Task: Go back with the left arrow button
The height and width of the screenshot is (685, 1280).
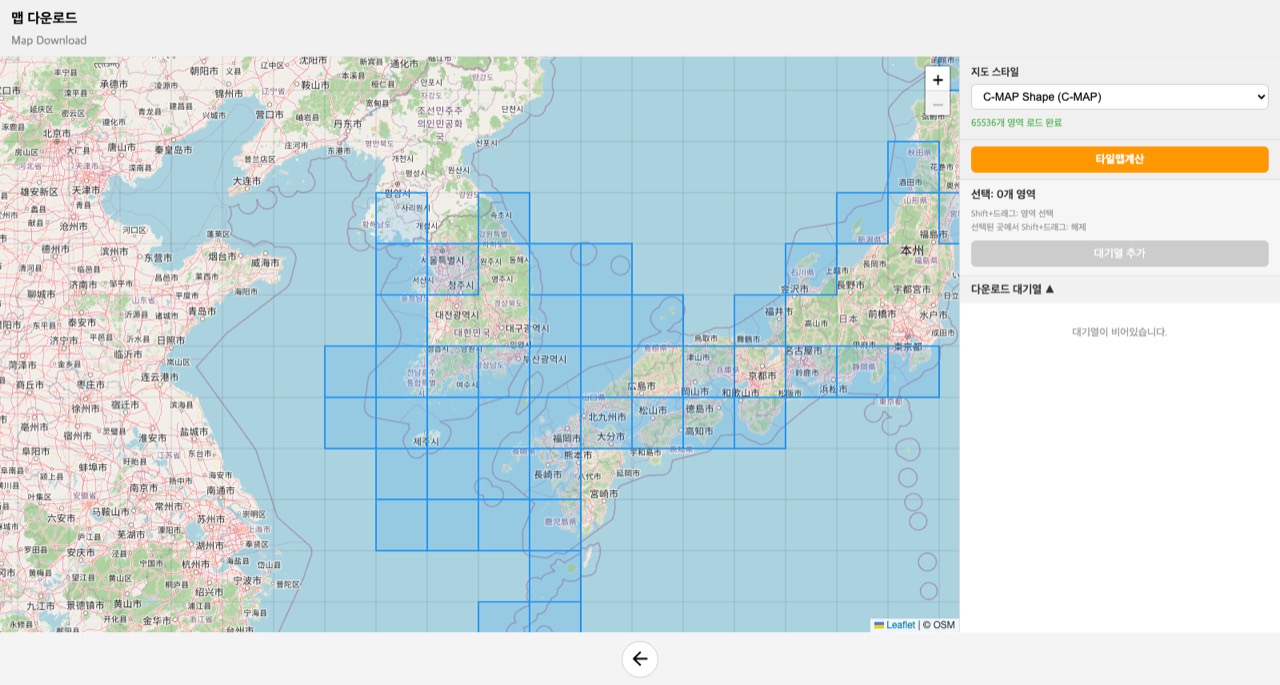Action: point(640,659)
